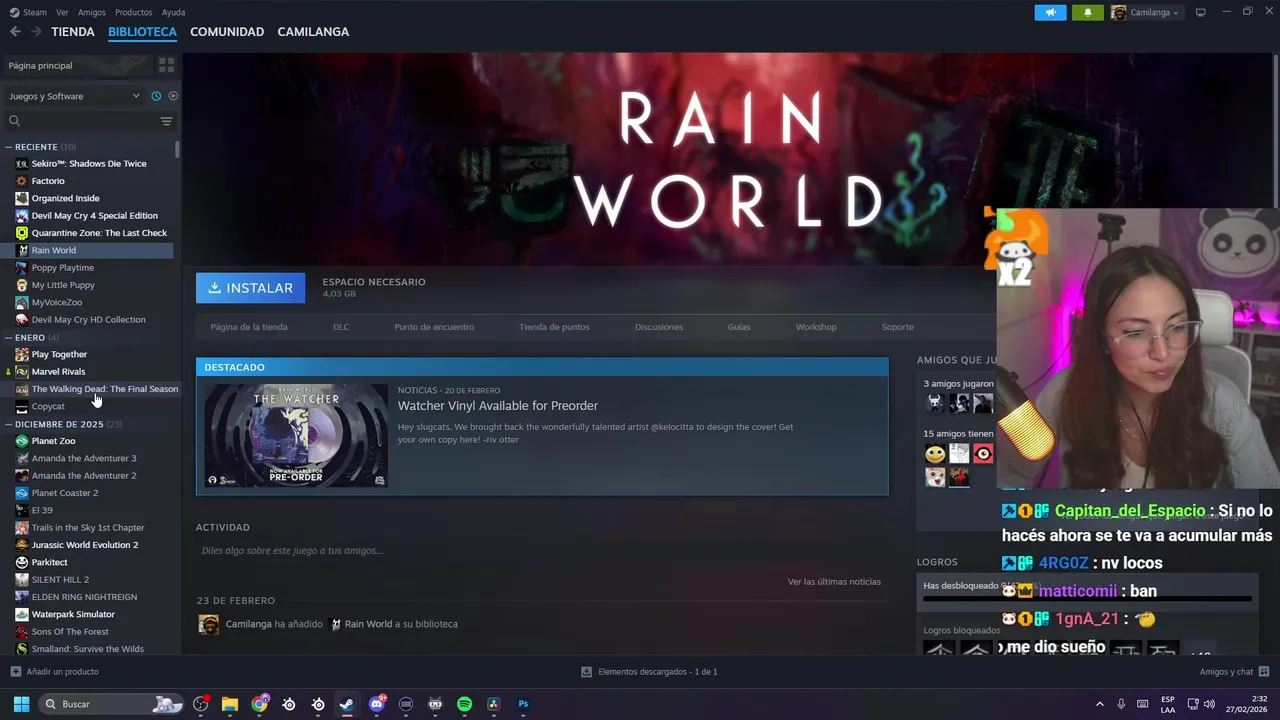Click the add product plus icon
Viewport: 1280px width, 720px height.
[15, 672]
